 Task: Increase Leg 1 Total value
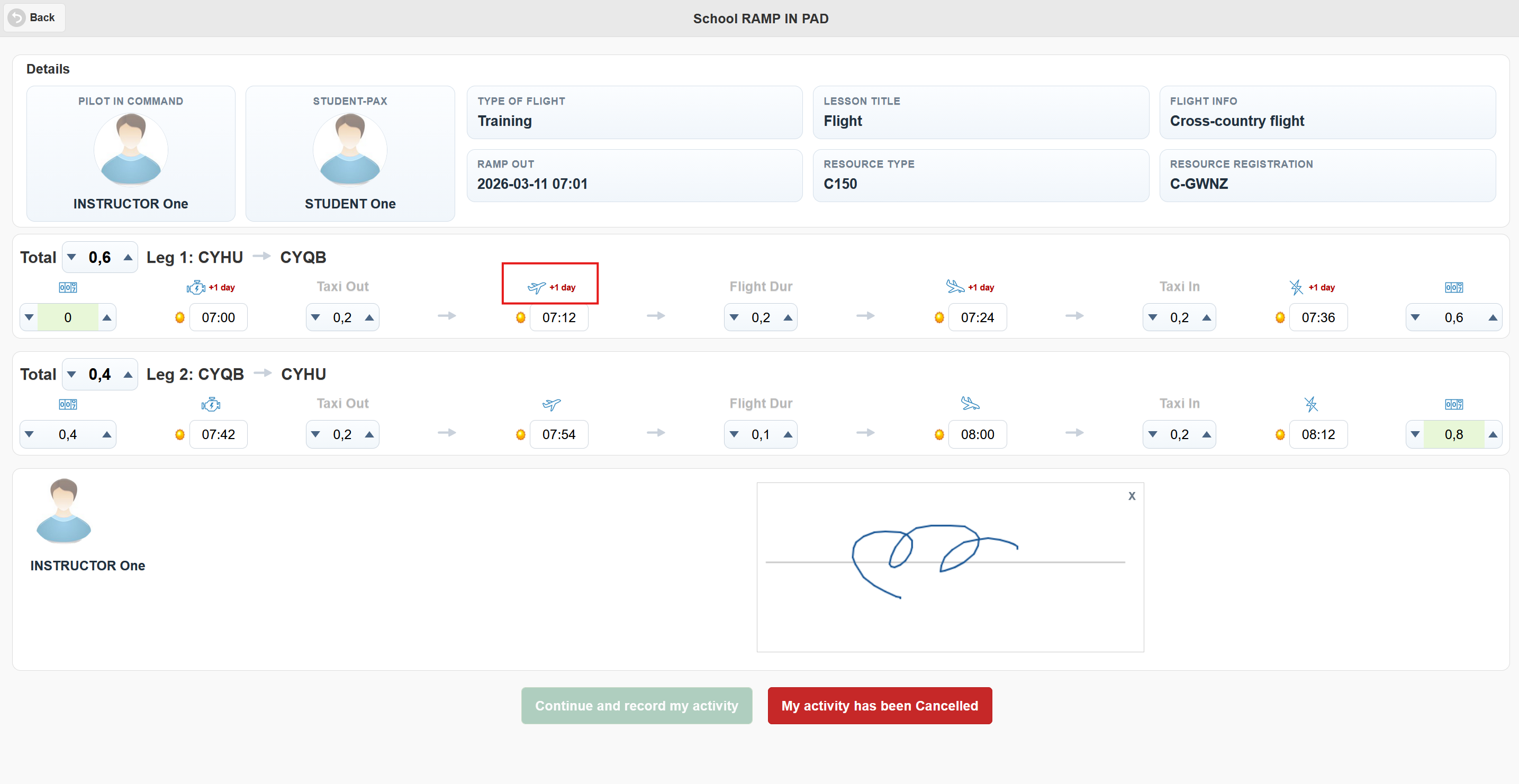click(128, 258)
